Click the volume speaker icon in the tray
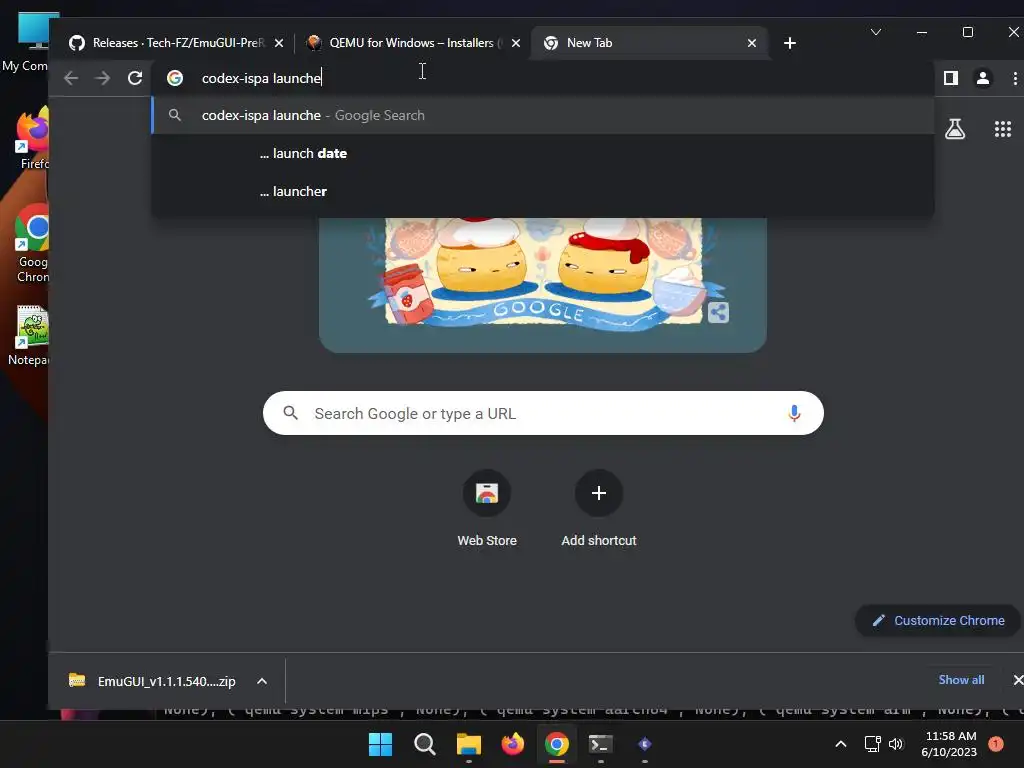Screen dimensions: 1024x768 pos(896,744)
